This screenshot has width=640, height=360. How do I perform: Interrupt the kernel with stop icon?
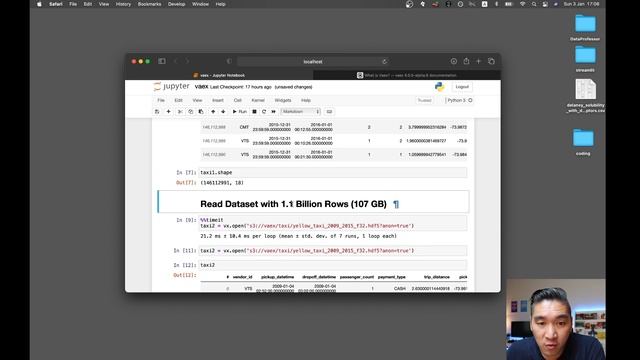click(x=254, y=111)
